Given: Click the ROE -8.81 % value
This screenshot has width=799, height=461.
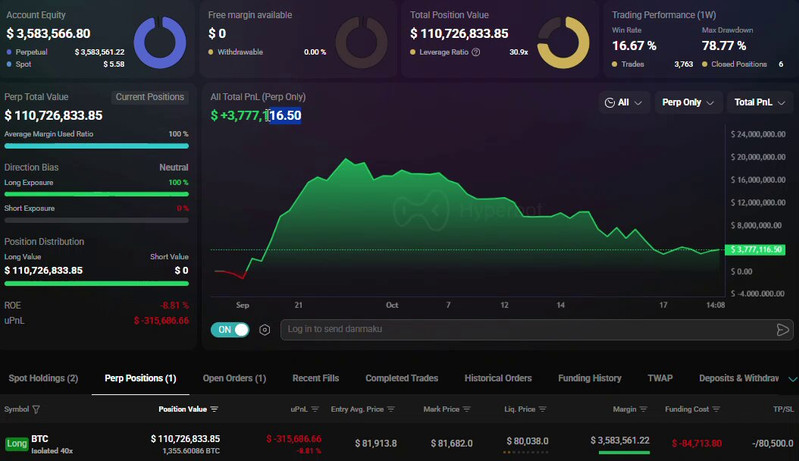Looking at the screenshot, I should click(x=174, y=305).
